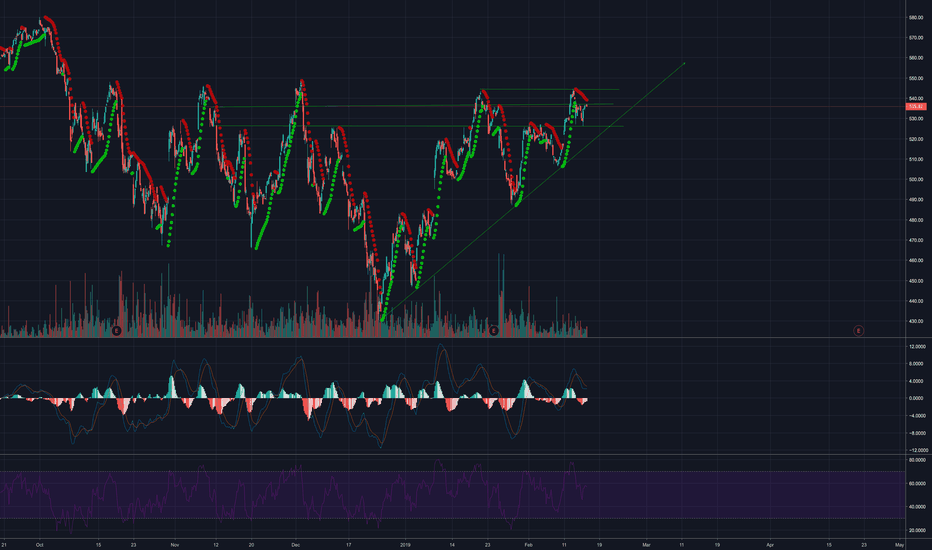
Task: Open the upcoming April earnings E marker
Action: [858, 331]
